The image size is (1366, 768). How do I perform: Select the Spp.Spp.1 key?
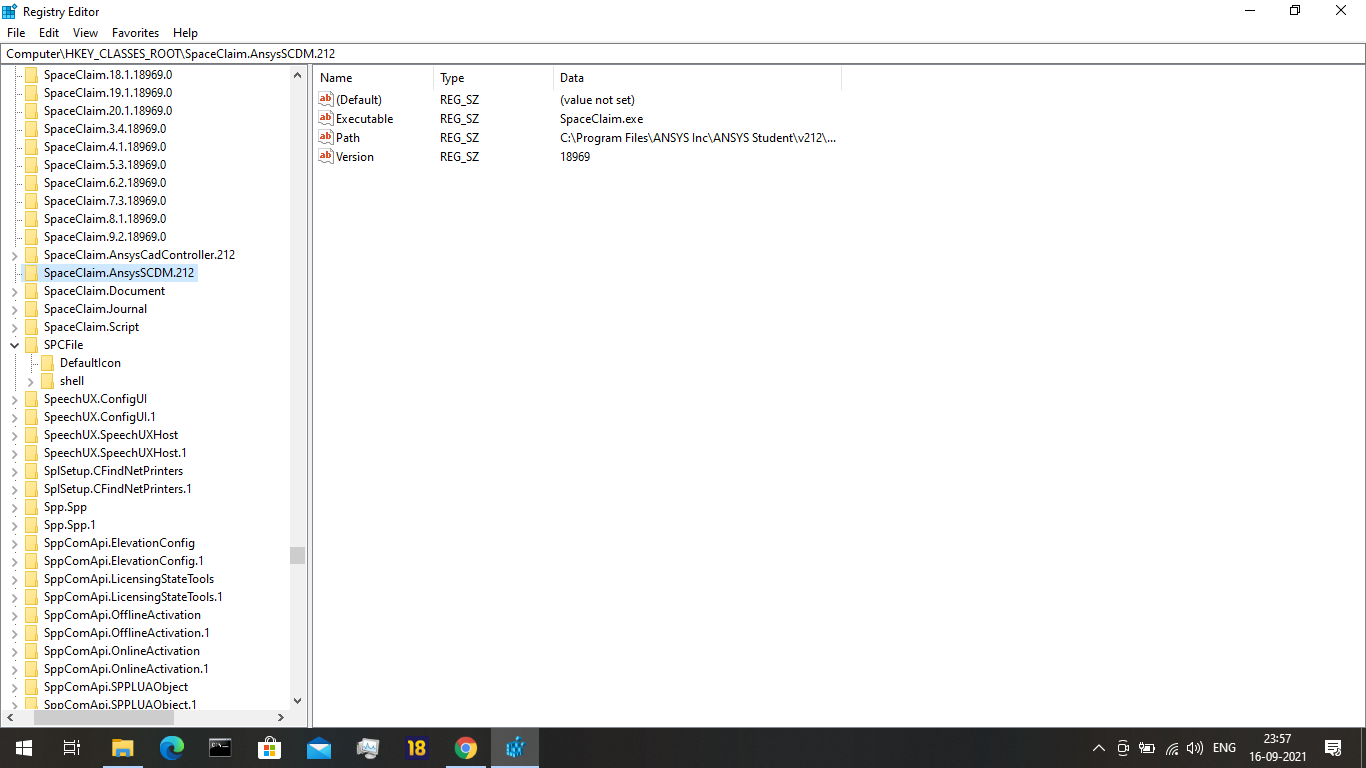click(70, 525)
